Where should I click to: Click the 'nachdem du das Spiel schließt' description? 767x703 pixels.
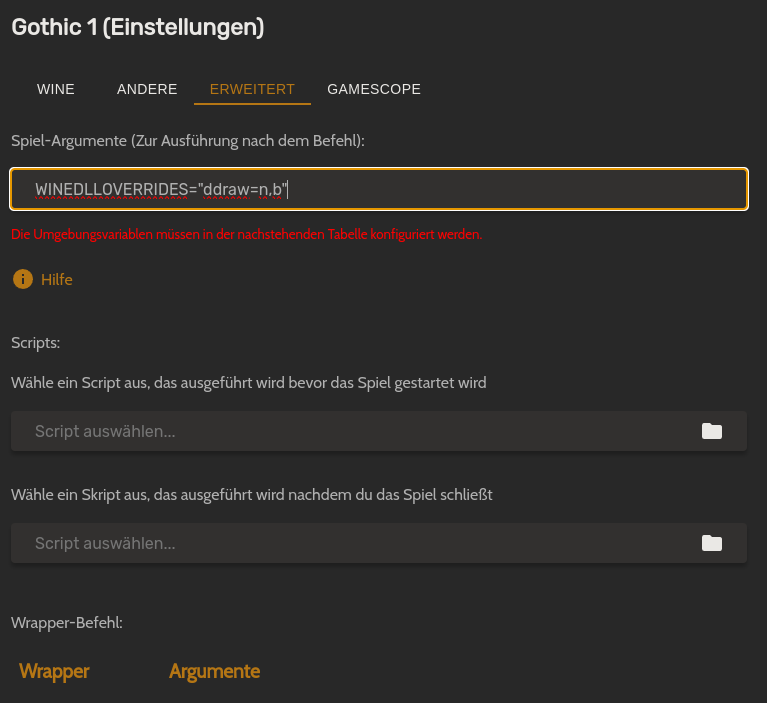[x=252, y=495]
